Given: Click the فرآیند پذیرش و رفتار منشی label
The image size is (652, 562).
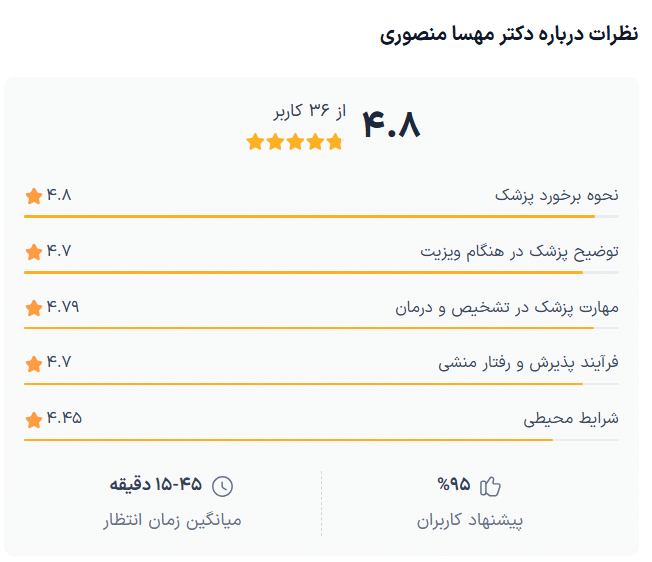Looking at the screenshot, I should [x=528, y=363].
